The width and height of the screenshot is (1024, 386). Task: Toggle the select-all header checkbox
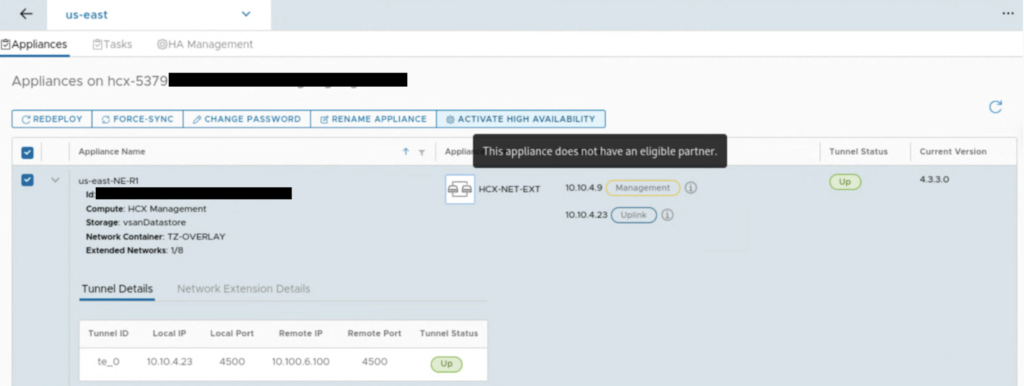coord(27,152)
